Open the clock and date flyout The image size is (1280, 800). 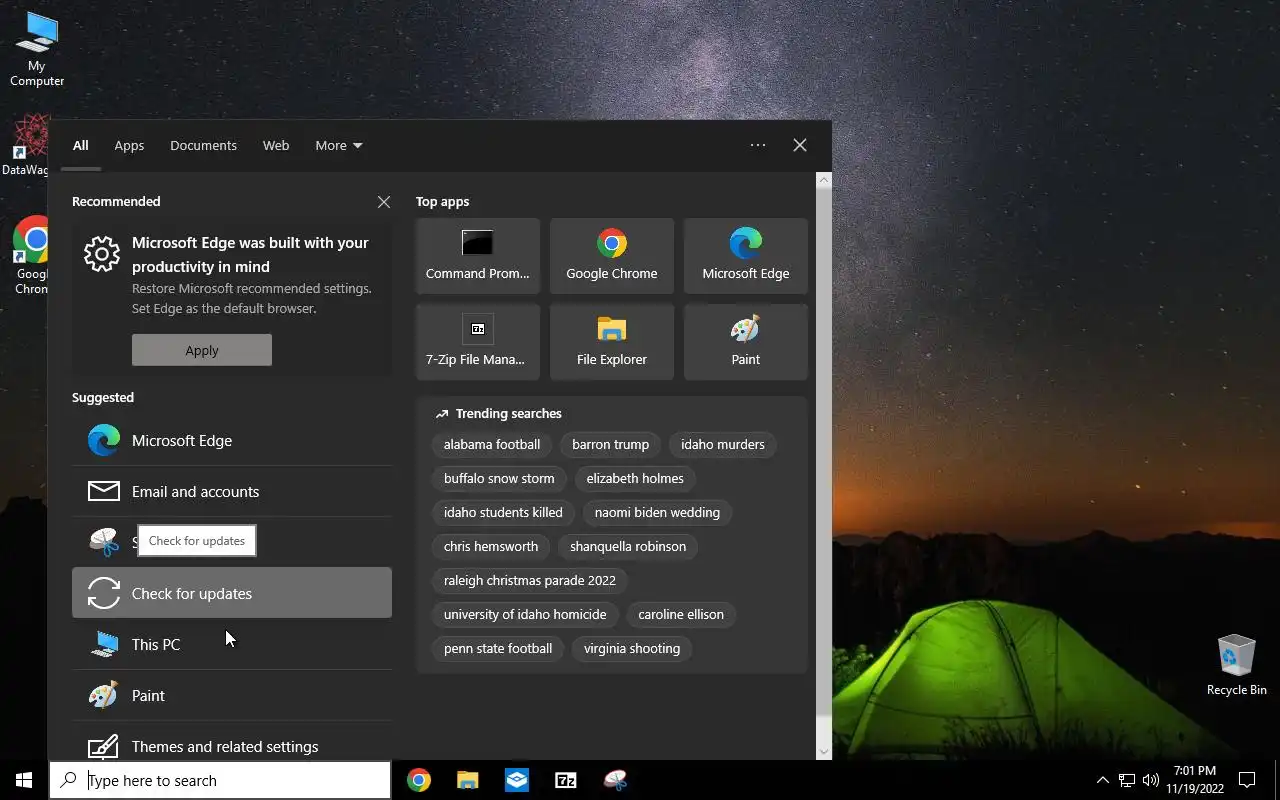(1195, 780)
